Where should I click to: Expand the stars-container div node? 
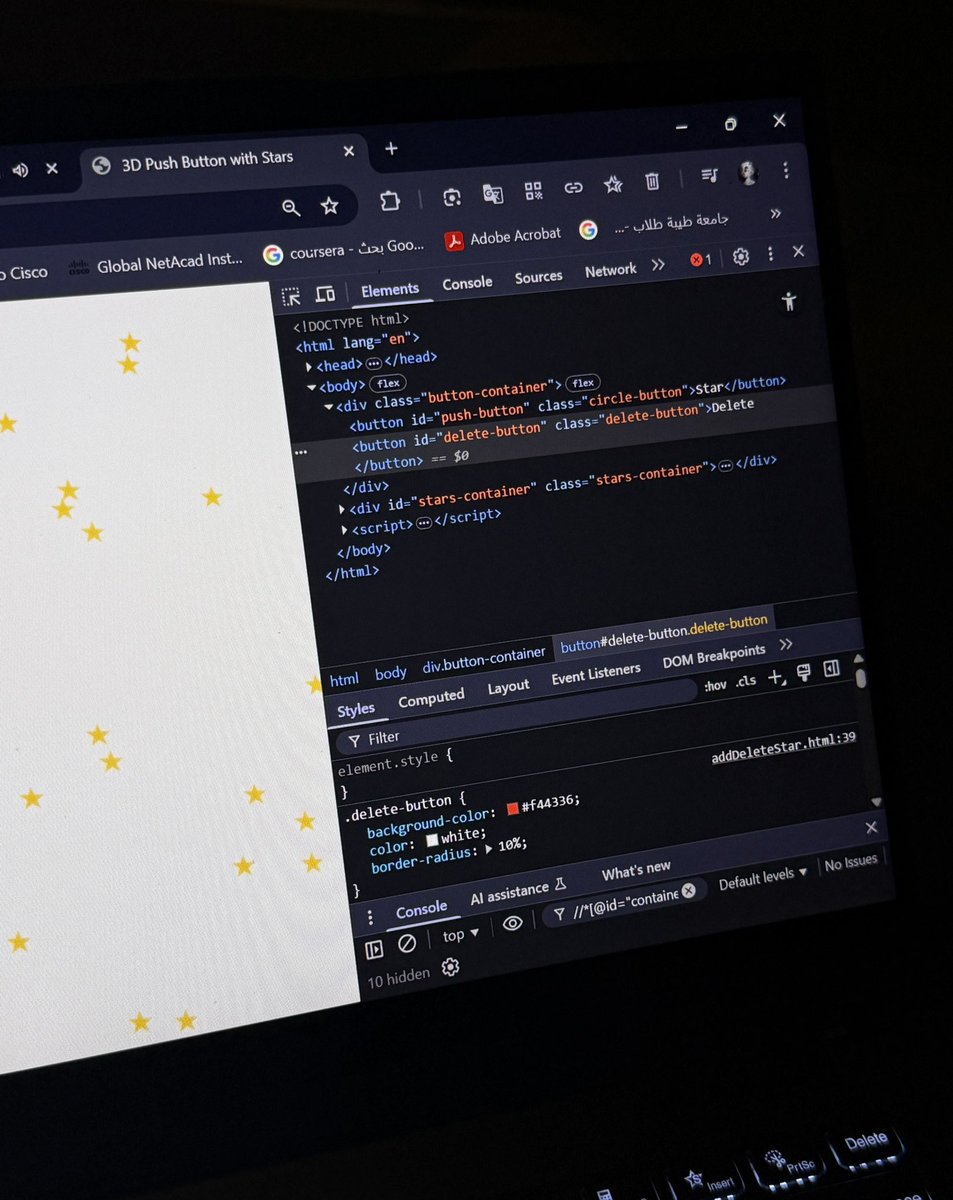coord(342,509)
